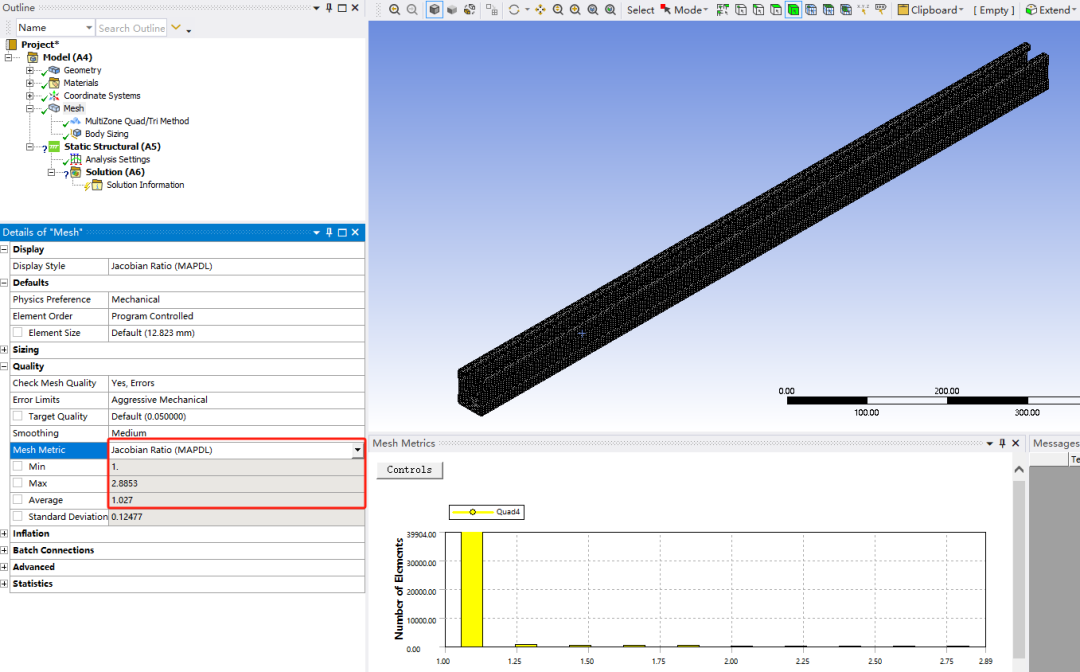Pin the Mesh Metrics panel
The height and width of the screenshot is (672, 1080).
[x=1002, y=443]
